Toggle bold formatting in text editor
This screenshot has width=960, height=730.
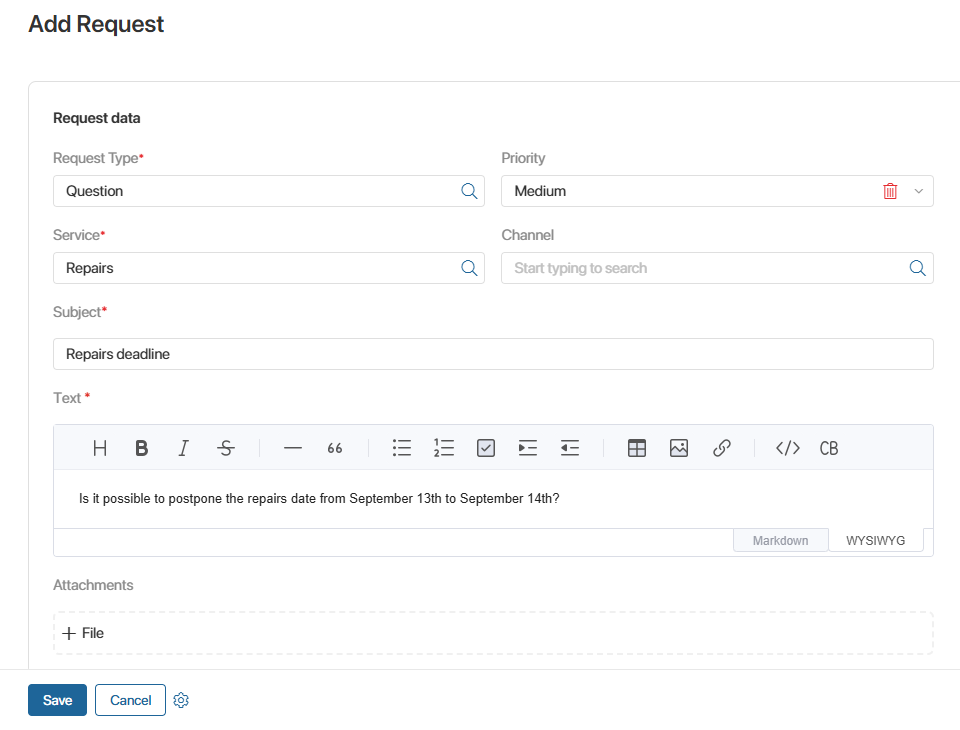[142, 448]
